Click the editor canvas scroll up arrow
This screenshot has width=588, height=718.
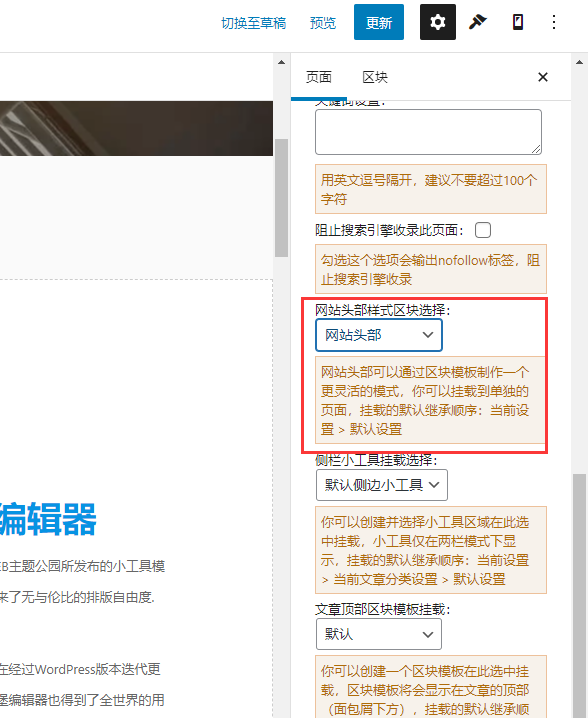point(281,62)
